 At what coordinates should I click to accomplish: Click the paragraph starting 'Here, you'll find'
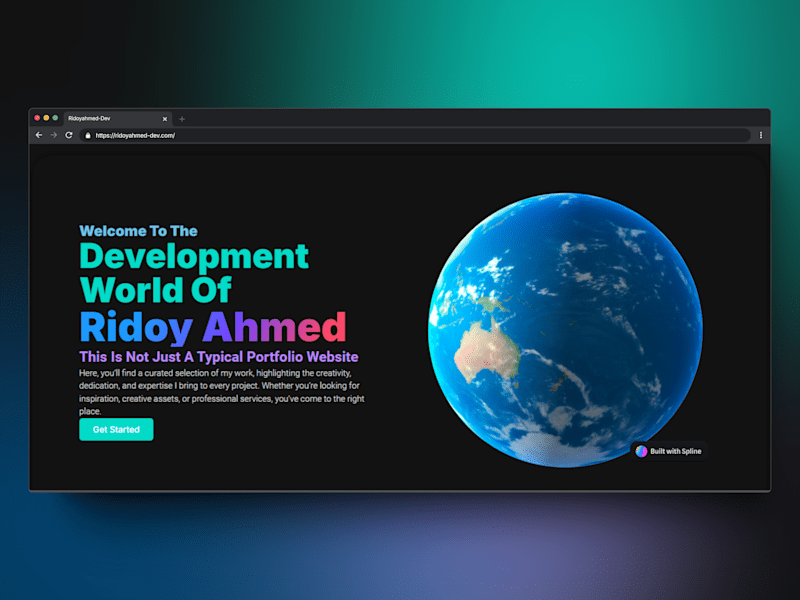point(221,392)
